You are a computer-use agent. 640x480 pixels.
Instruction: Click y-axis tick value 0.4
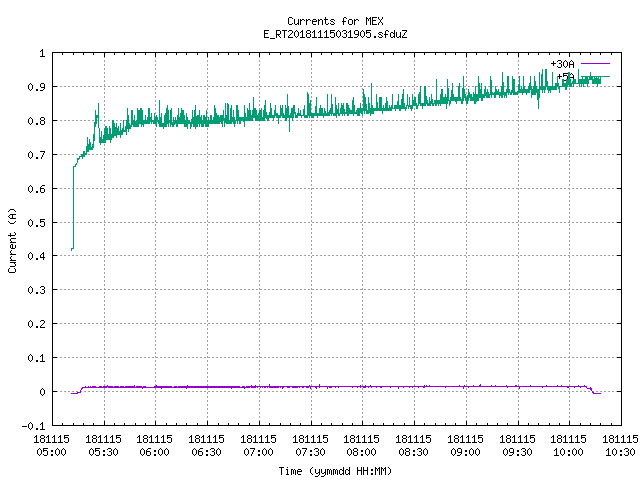pos(36,256)
